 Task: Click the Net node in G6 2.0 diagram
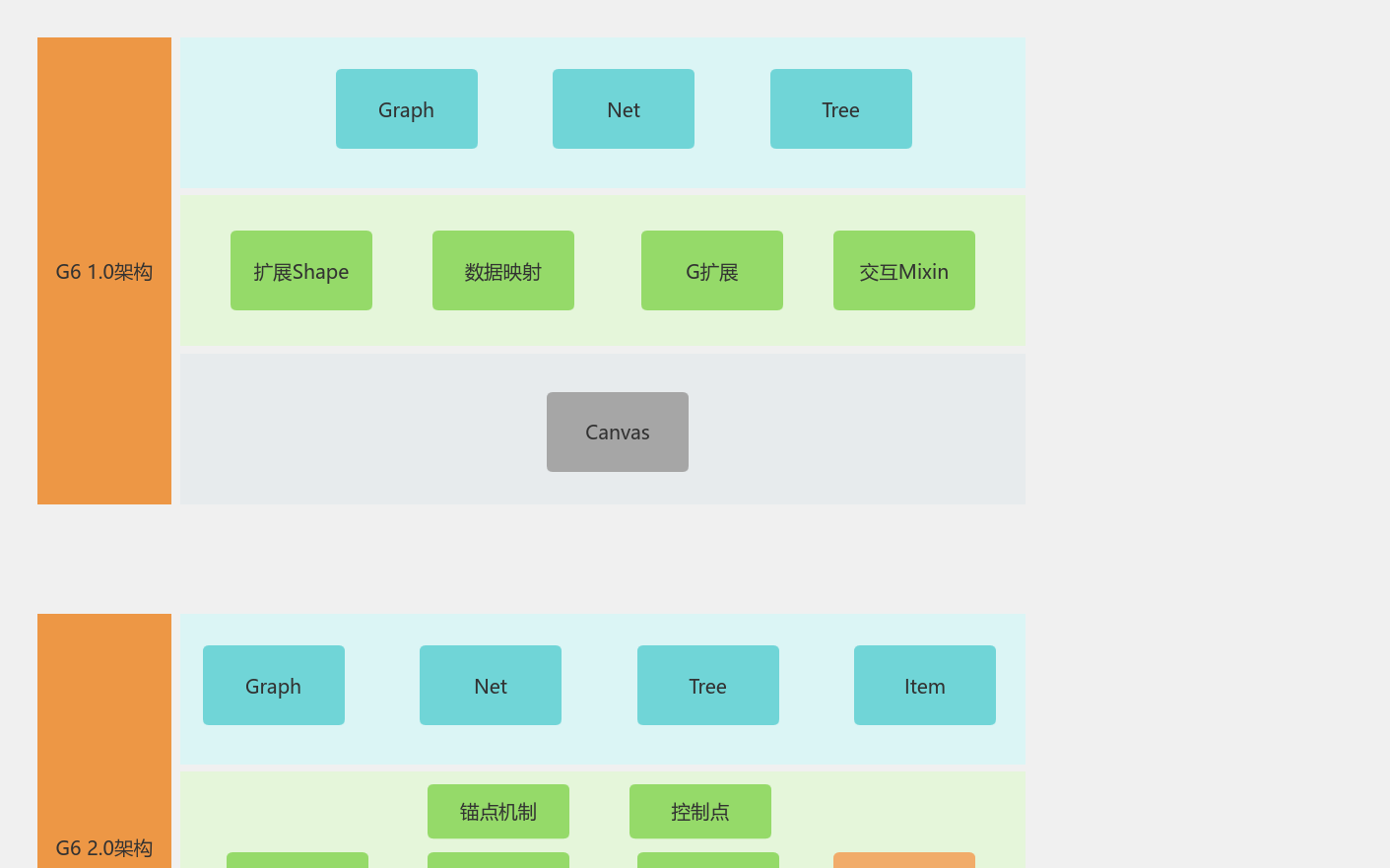point(491,686)
